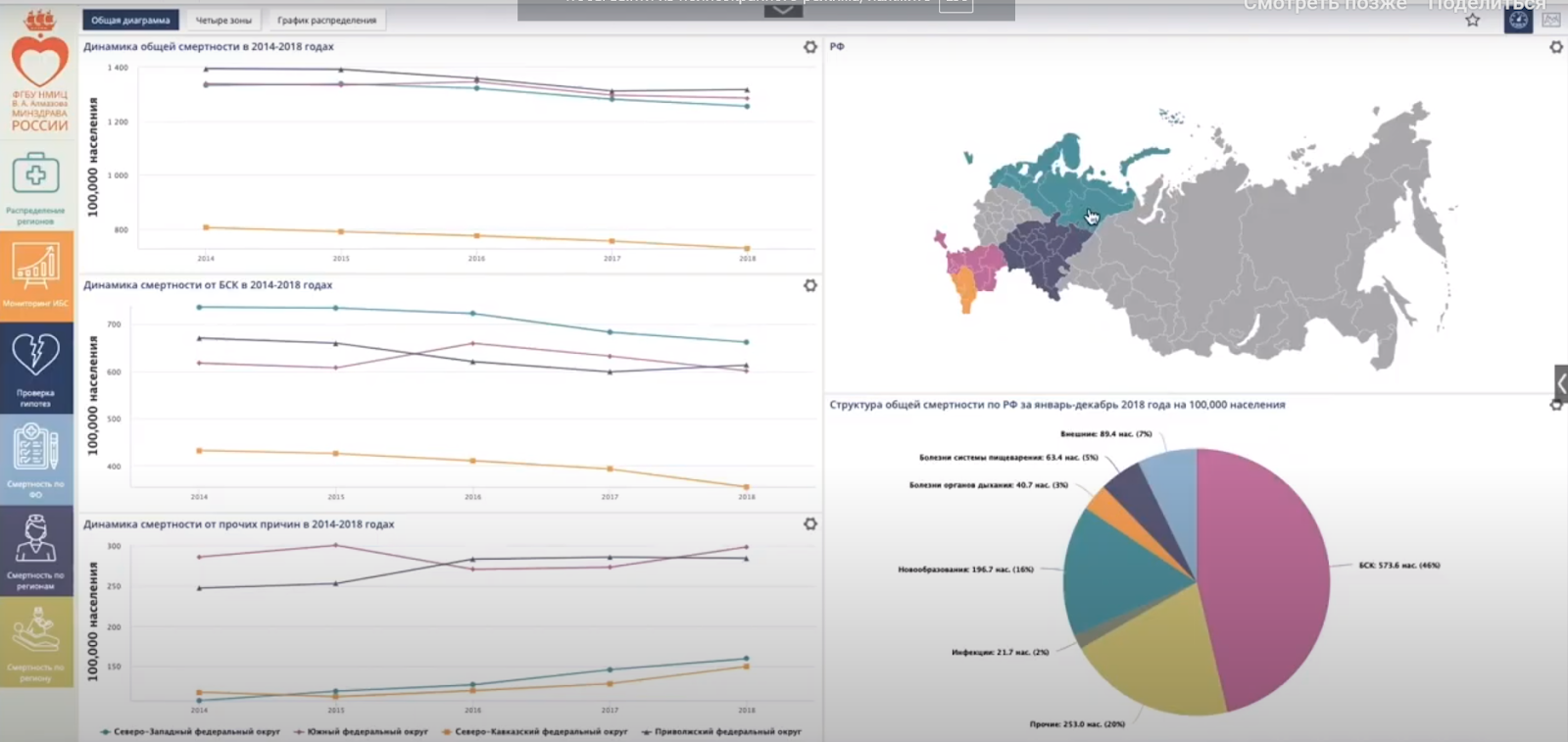The width and height of the screenshot is (1568, 742).
Task: Click the dark blue dashboard gauge icon
Action: pos(1518,20)
